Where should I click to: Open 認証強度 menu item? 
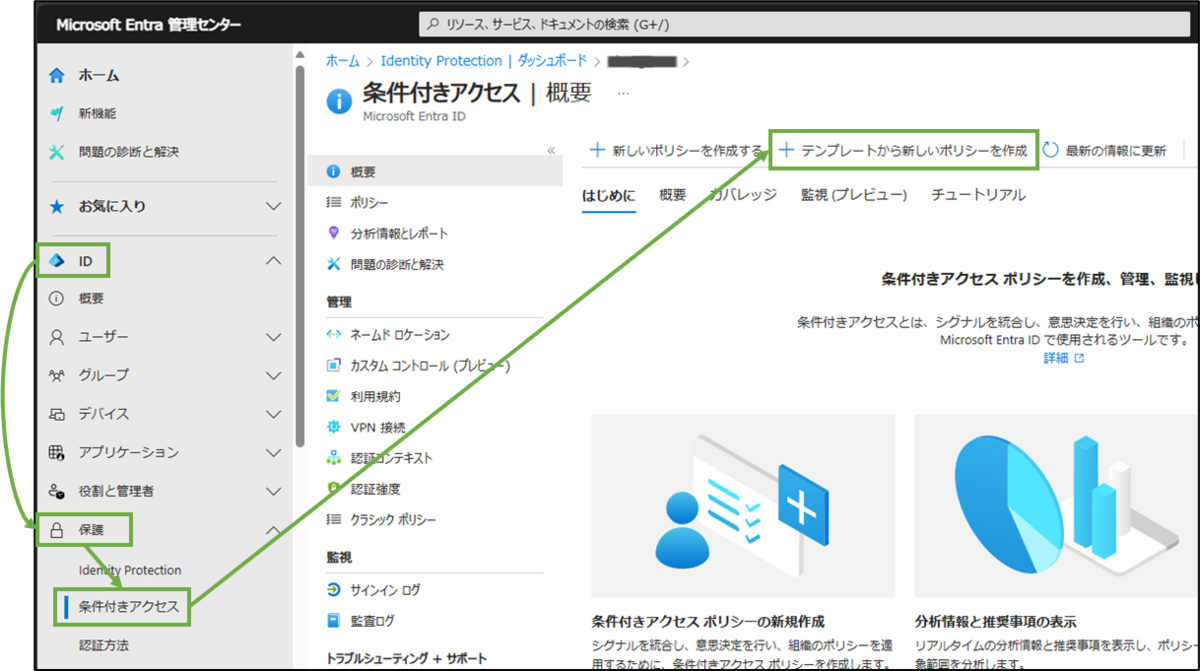[x=375, y=488]
